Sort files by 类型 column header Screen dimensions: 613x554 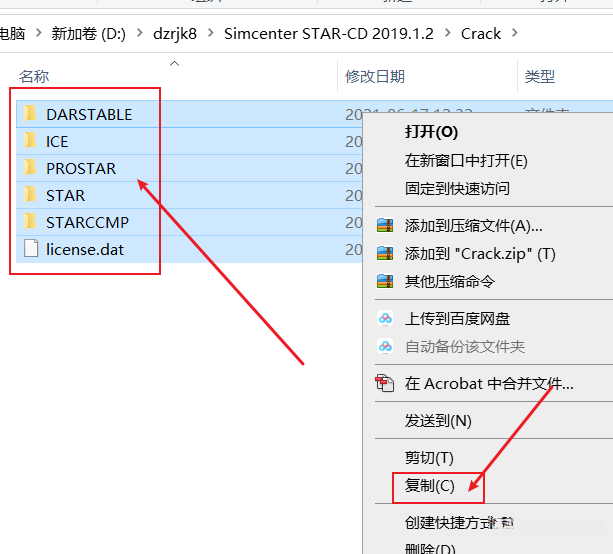(540, 76)
